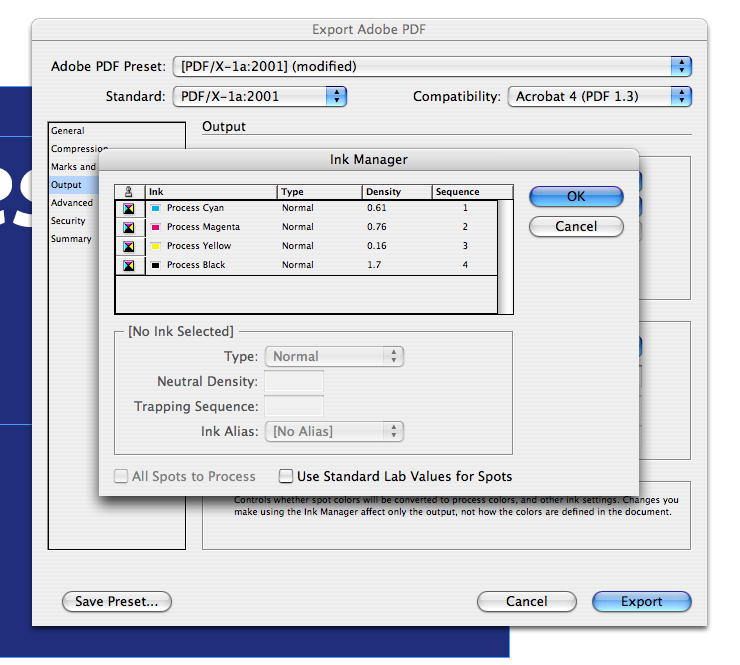Viewport: 740px width, 665px height.
Task: Click the yellow color swatch
Action: click(155, 246)
